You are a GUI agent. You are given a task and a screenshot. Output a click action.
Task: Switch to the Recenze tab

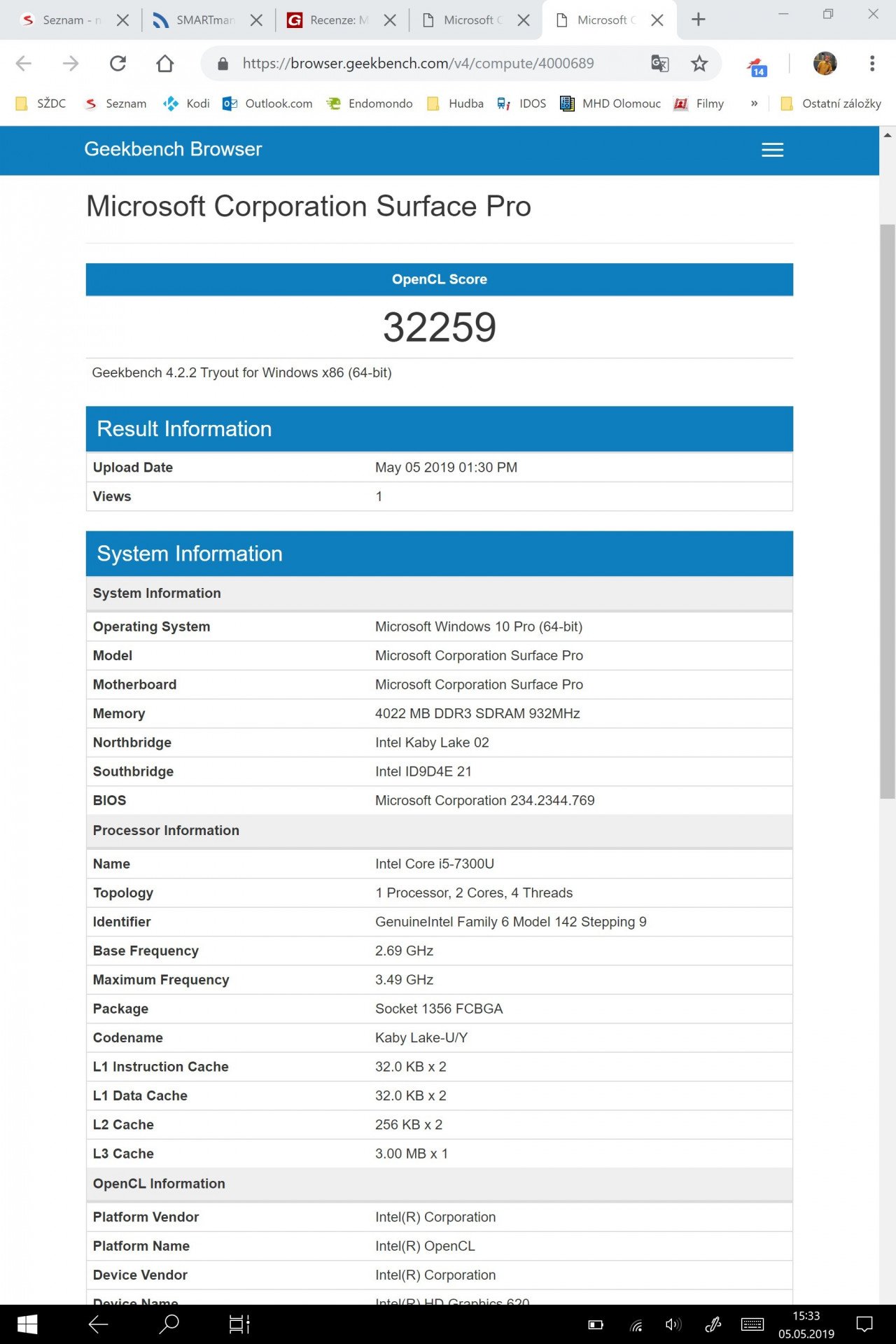(335, 20)
